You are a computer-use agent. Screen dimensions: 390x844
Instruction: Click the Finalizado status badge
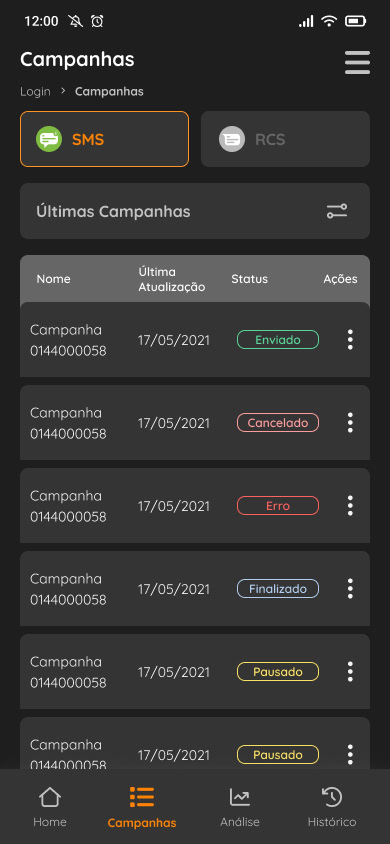pos(278,588)
